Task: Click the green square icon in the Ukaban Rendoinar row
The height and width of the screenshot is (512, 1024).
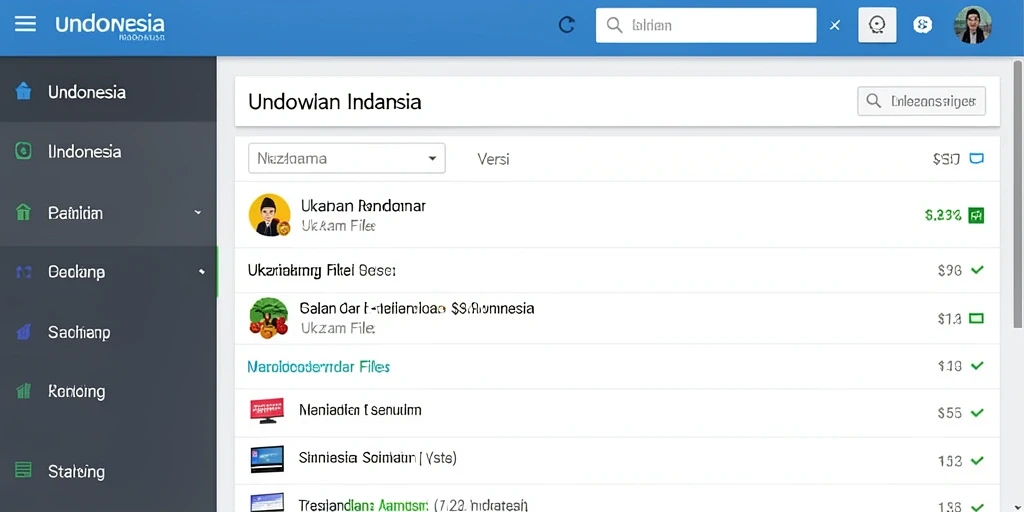Action: pos(976,215)
